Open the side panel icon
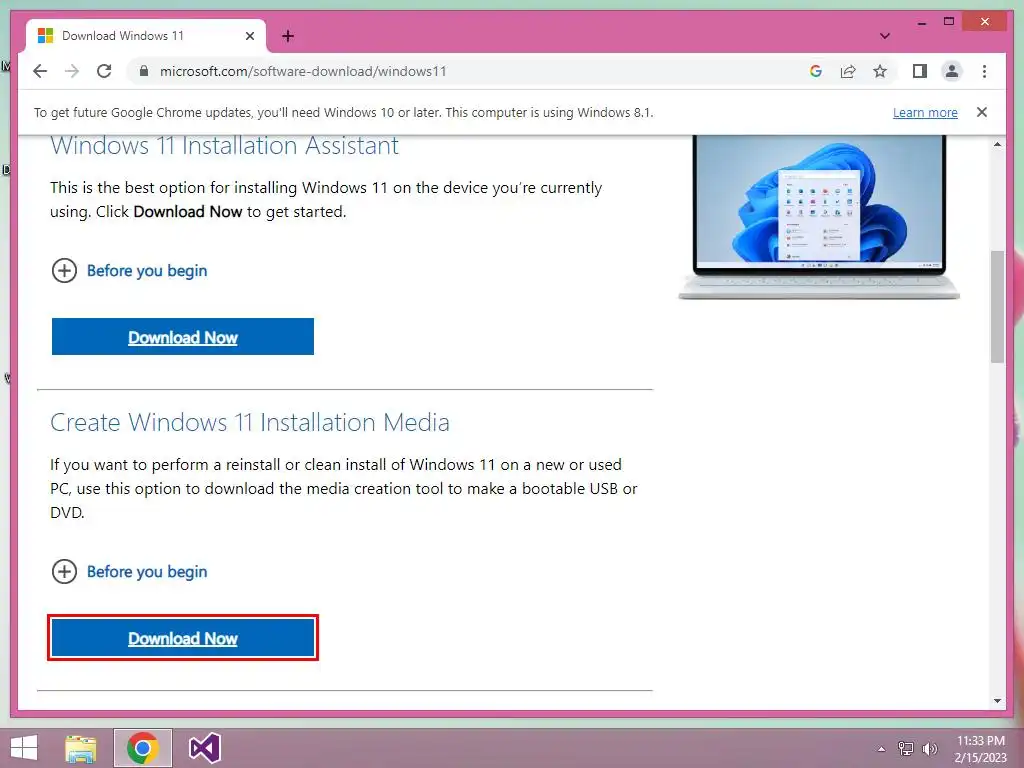Viewport: 1024px width, 768px height. (x=920, y=71)
